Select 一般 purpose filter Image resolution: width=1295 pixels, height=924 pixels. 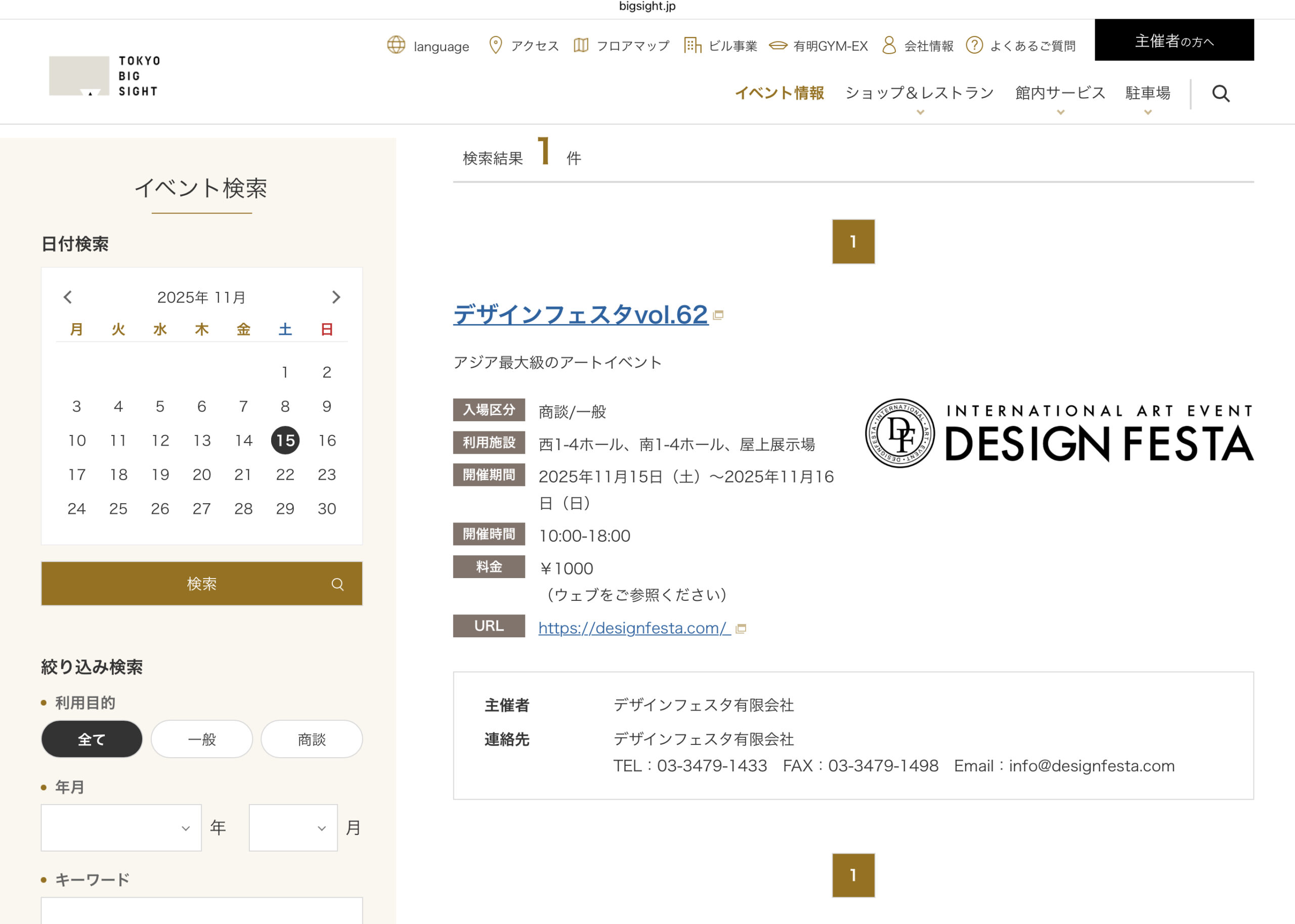pyautogui.click(x=201, y=739)
